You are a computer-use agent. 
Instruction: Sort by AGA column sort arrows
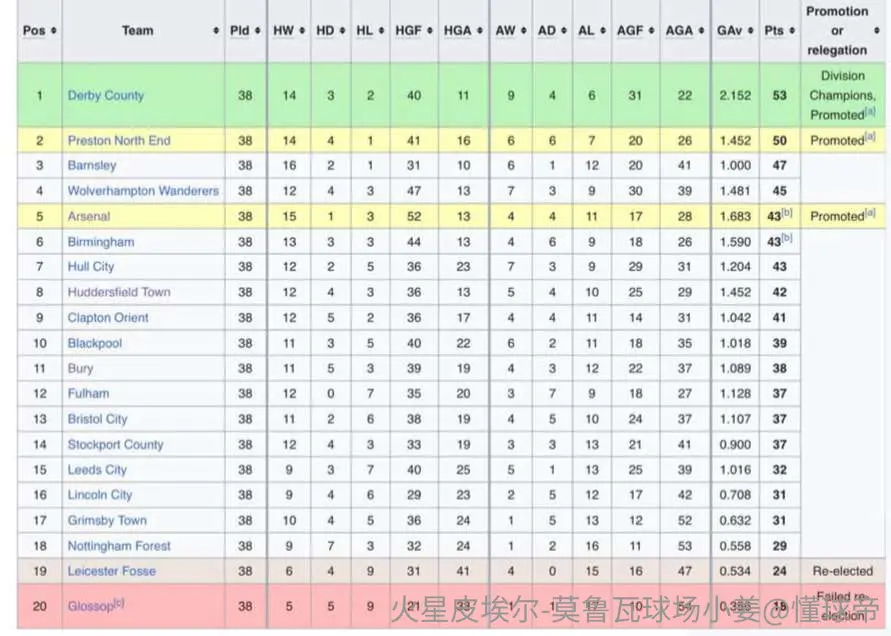pyautogui.click(x=701, y=31)
